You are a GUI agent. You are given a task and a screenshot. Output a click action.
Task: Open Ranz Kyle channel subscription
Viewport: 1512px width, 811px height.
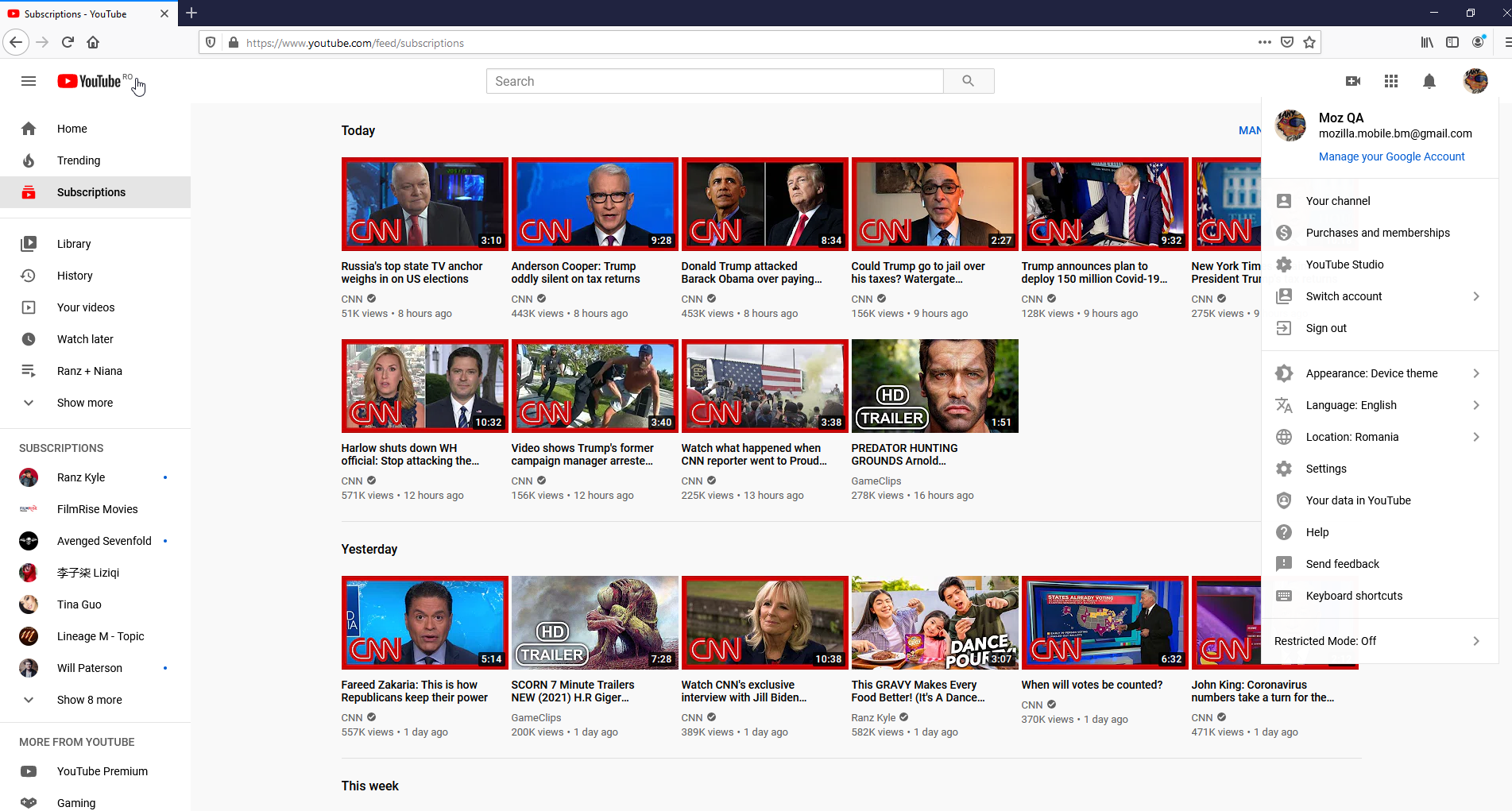95,477
